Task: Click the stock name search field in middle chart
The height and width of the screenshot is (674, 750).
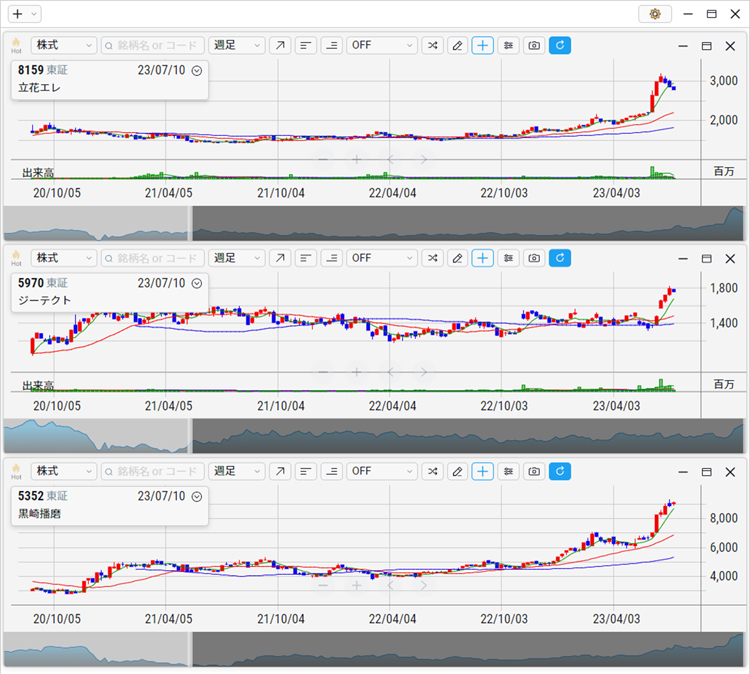Action: (152, 258)
